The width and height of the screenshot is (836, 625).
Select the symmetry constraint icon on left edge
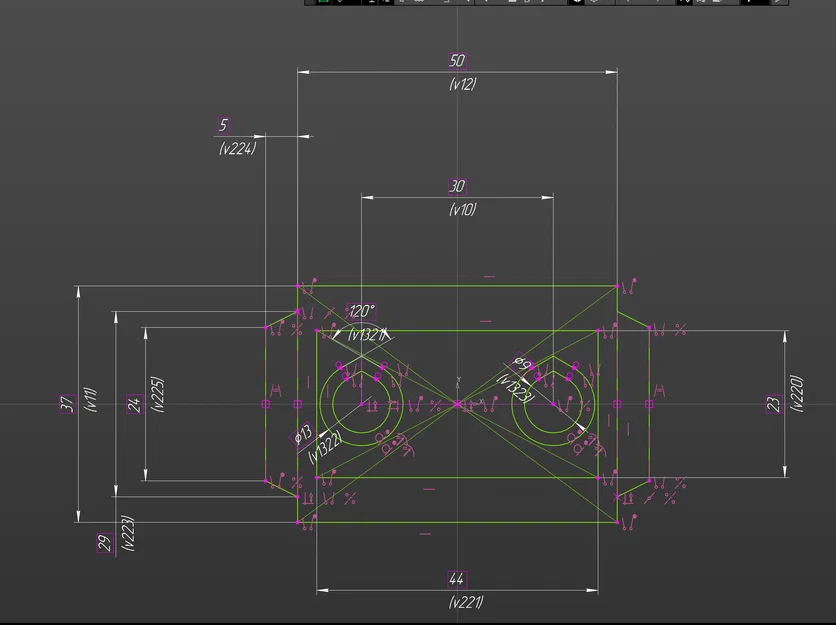(x=276, y=391)
